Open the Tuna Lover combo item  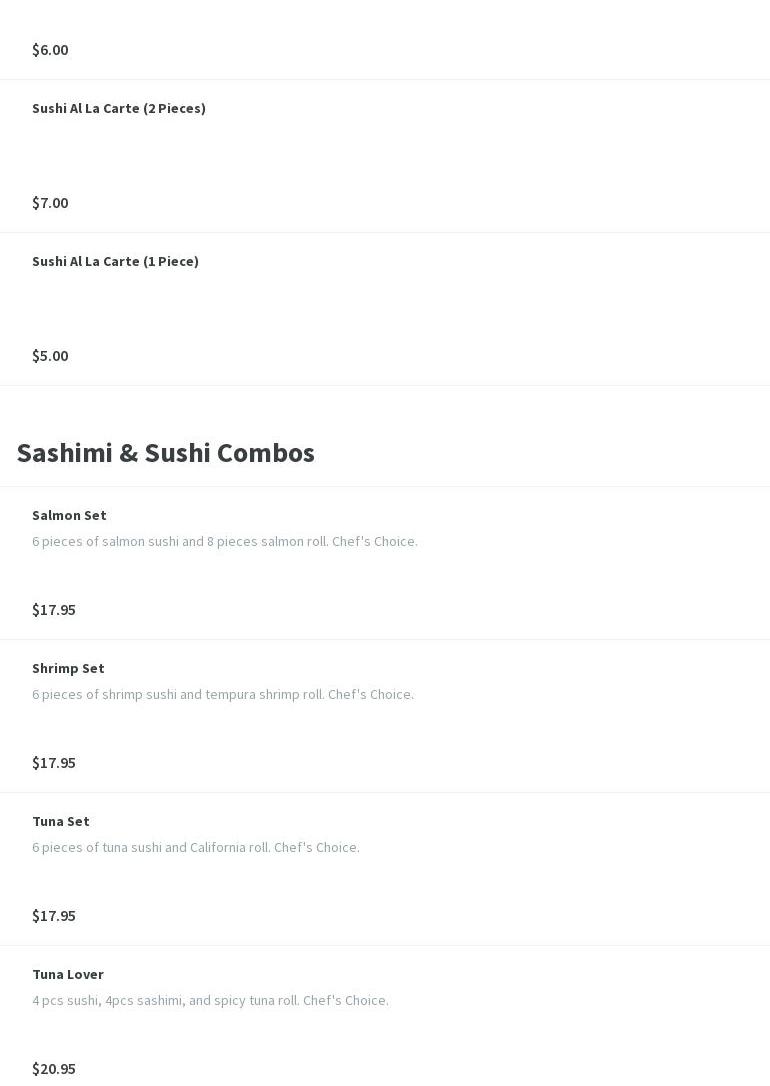(x=68, y=974)
